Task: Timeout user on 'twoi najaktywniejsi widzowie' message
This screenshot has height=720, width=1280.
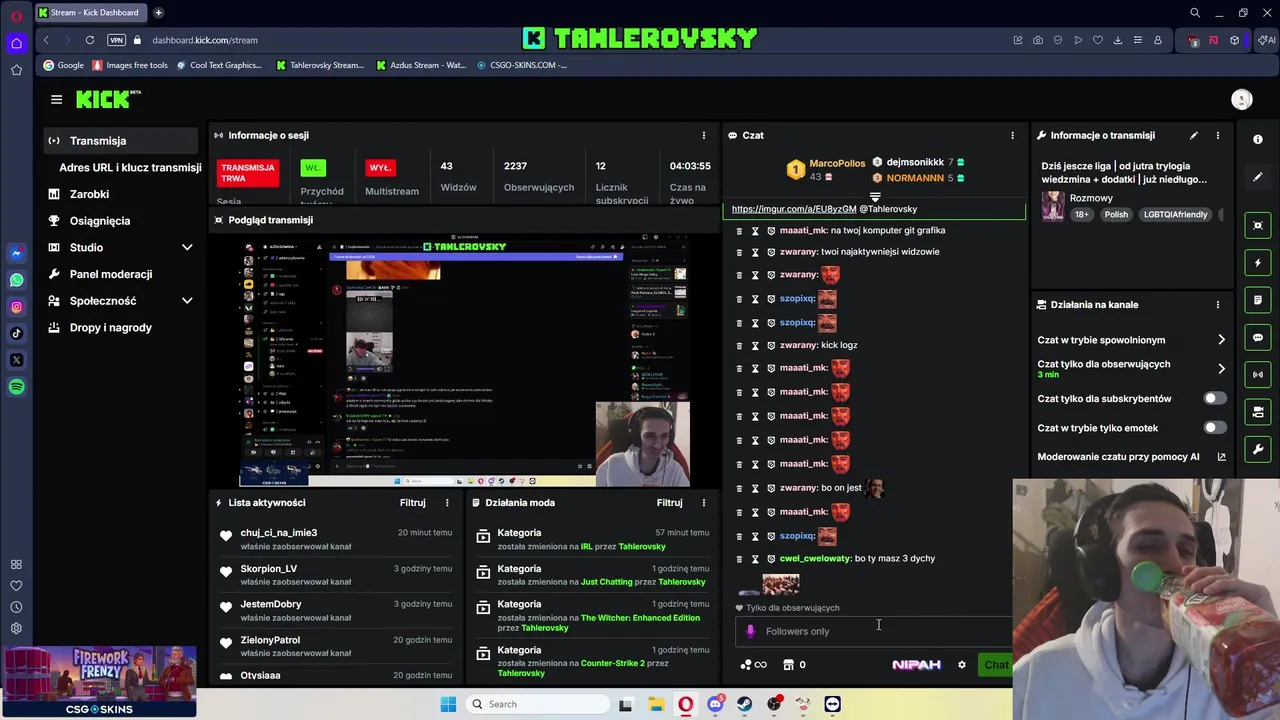Action: [x=755, y=252]
